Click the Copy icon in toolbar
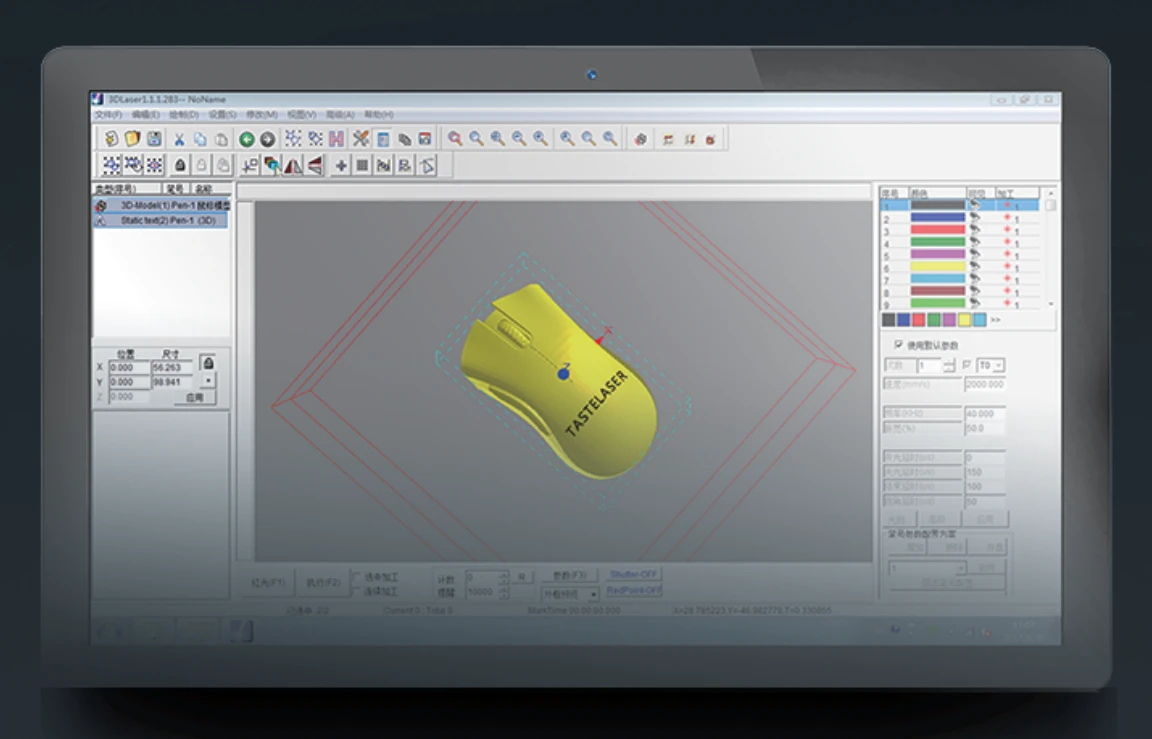The width and height of the screenshot is (1152, 739). [200, 139]
